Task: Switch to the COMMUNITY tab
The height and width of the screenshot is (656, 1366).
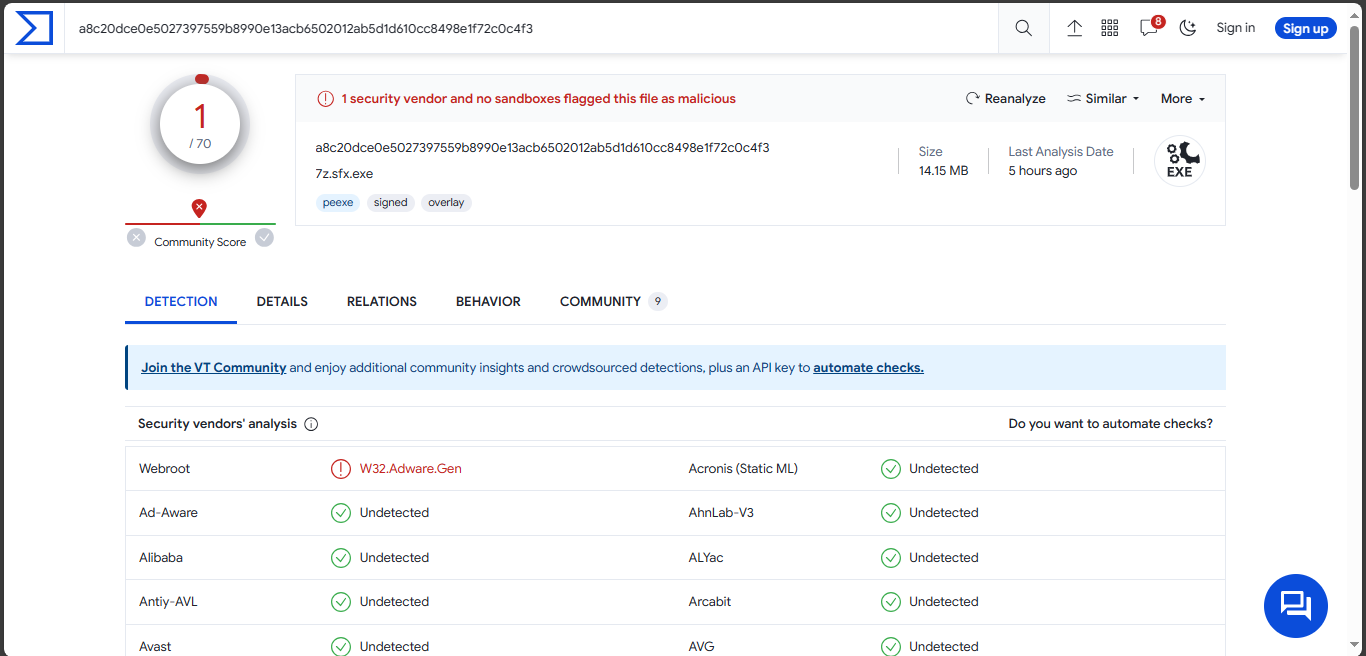Action: tap(613, 301)
